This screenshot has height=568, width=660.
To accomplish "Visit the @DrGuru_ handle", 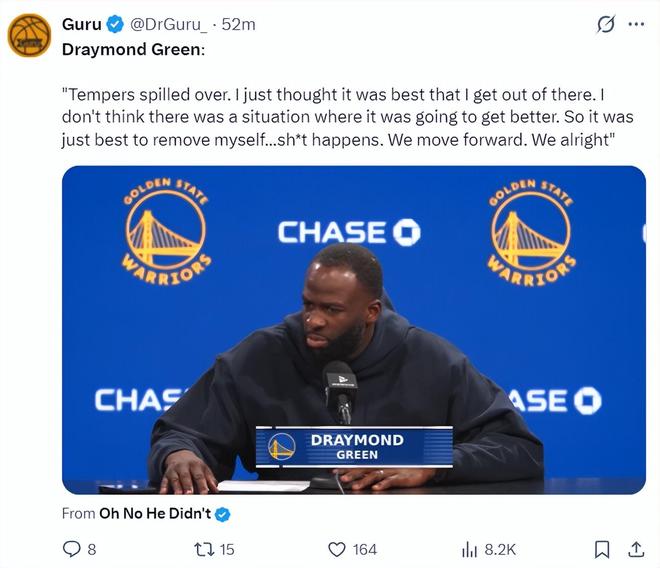I will [170, 24].
